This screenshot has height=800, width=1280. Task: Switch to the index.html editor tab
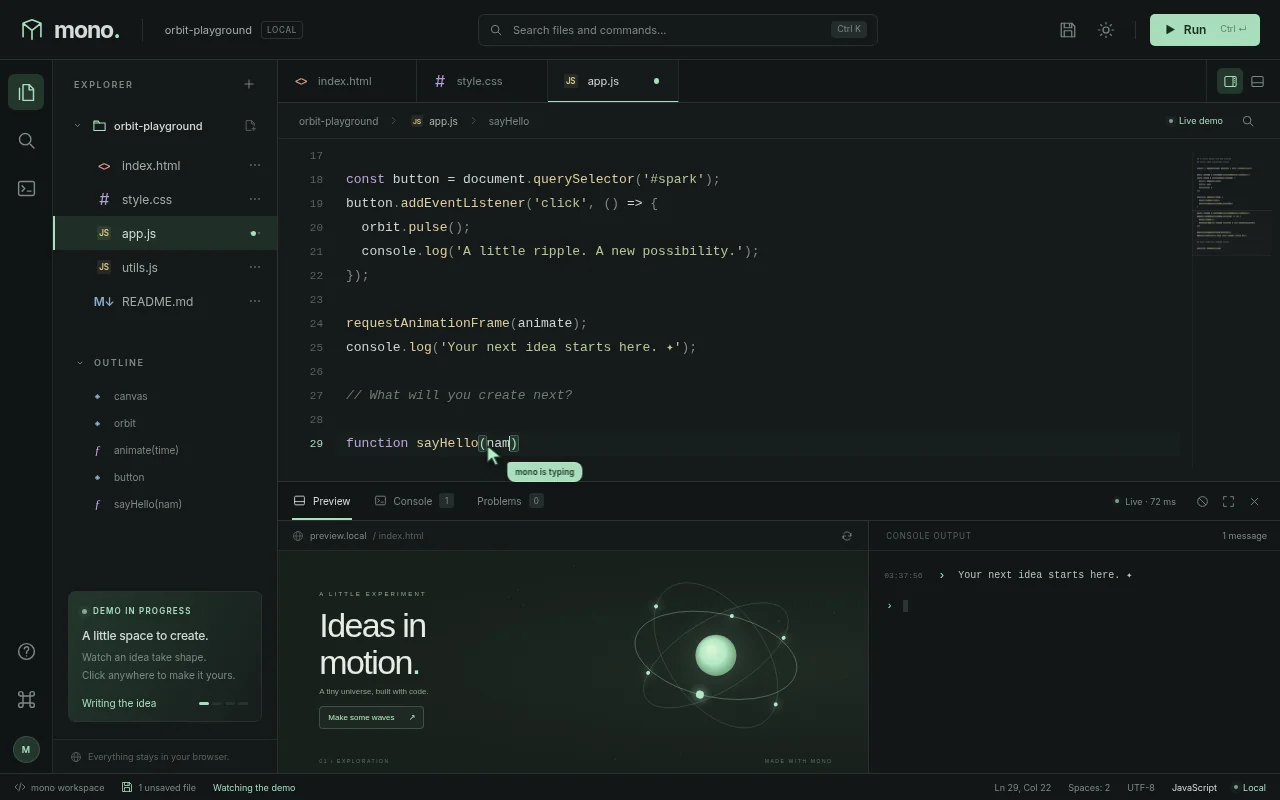point(347,81)
